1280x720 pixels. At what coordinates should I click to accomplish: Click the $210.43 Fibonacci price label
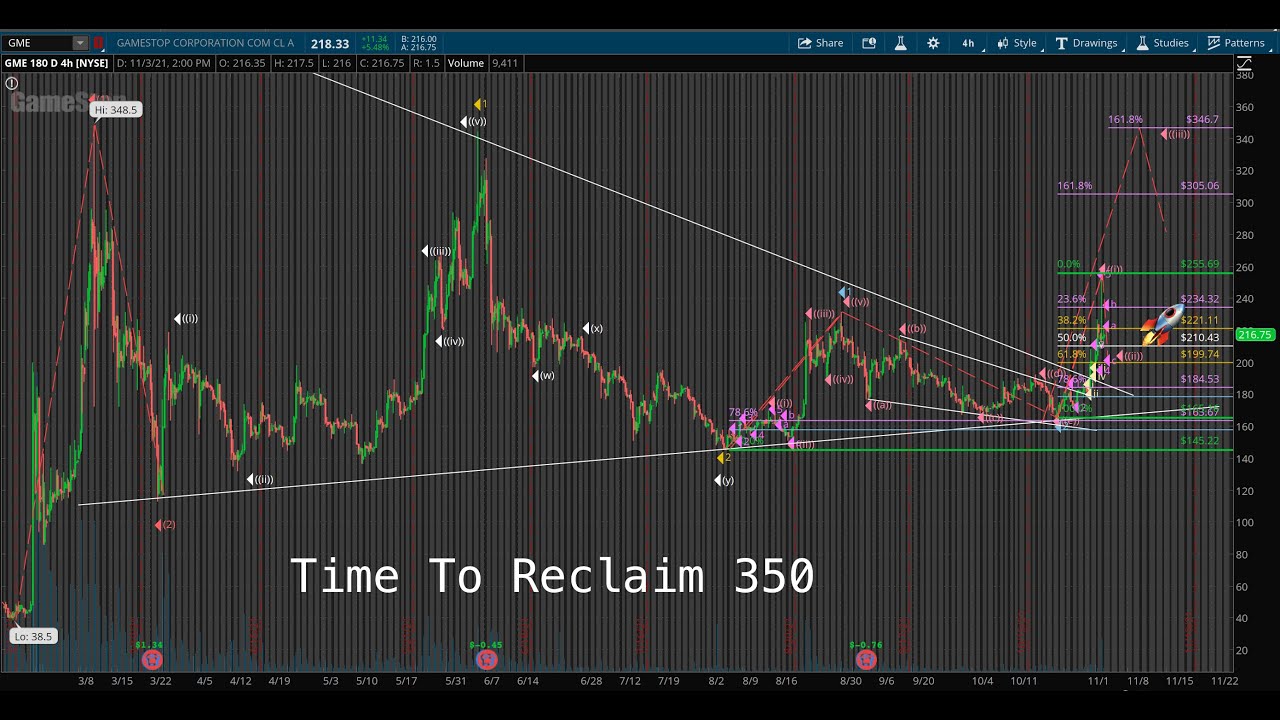click(1199, 338)
